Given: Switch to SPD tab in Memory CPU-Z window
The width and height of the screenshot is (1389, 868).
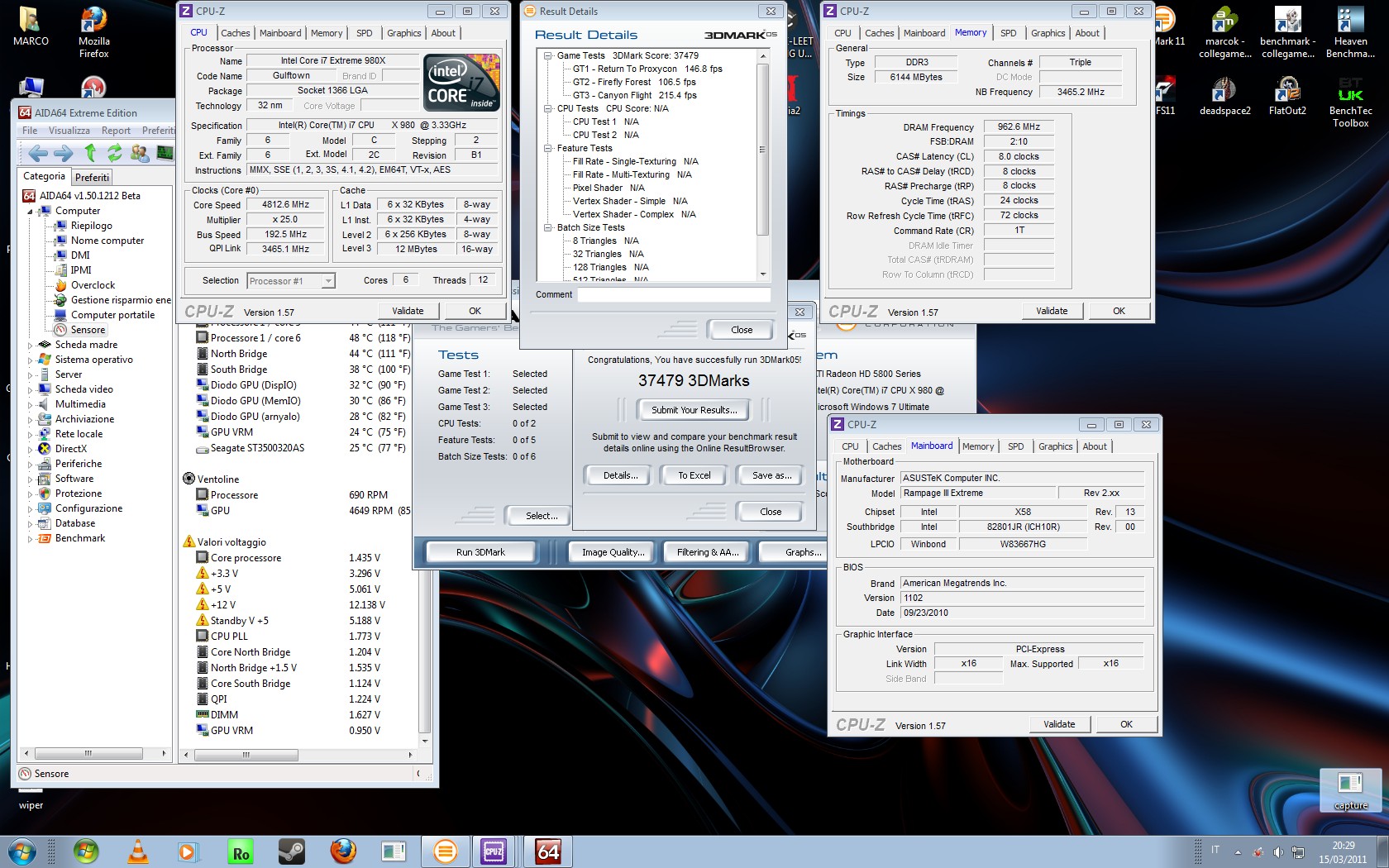Looking at the screenshot, I should 1008,33.
